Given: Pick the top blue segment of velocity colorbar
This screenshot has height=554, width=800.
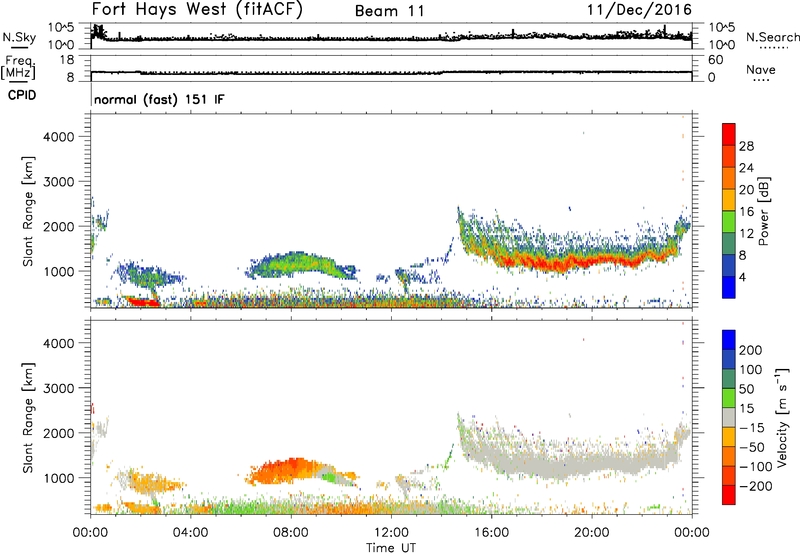Looking at the screenshot, I should [x=729, y=340].
